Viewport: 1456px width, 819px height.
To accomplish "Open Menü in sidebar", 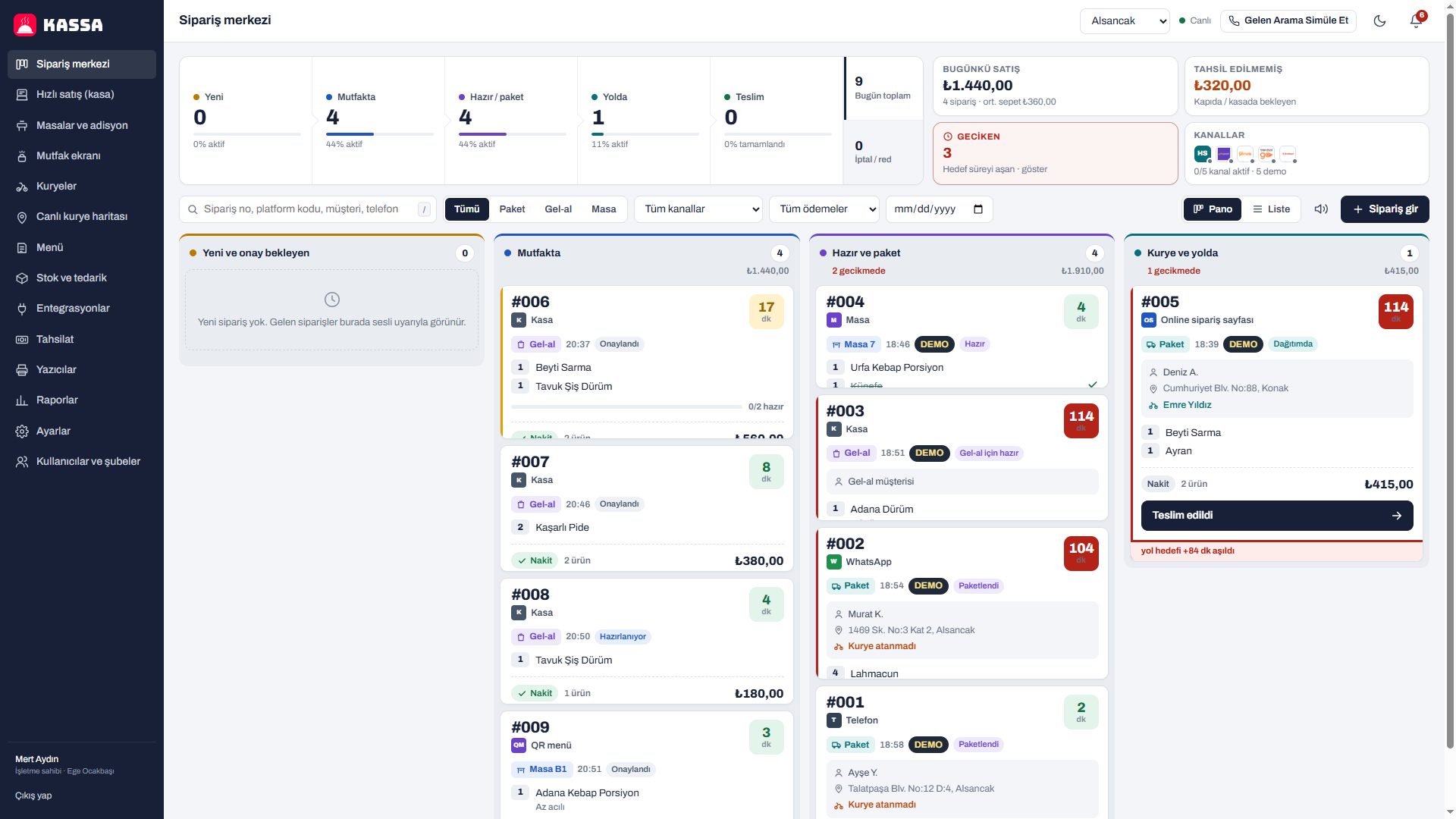I will click(x=82, y=247).
